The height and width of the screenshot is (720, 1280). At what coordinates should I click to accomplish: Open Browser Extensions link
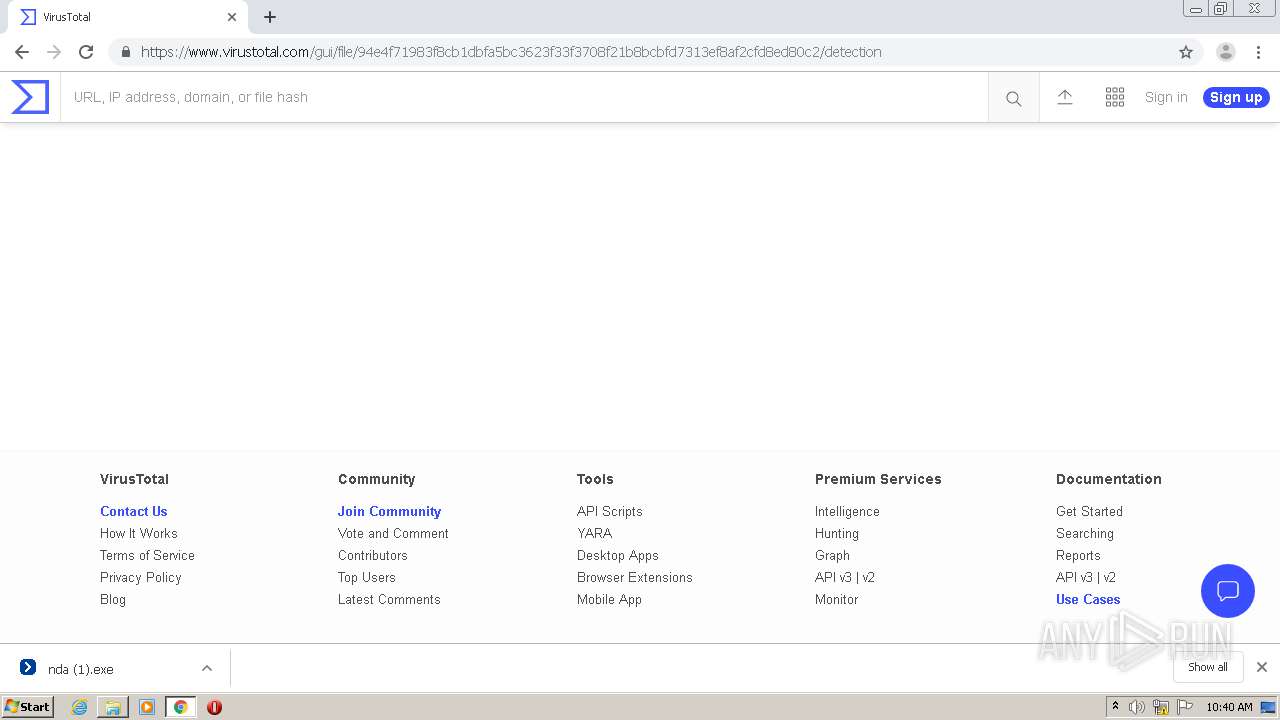click(x=635, y=577)
